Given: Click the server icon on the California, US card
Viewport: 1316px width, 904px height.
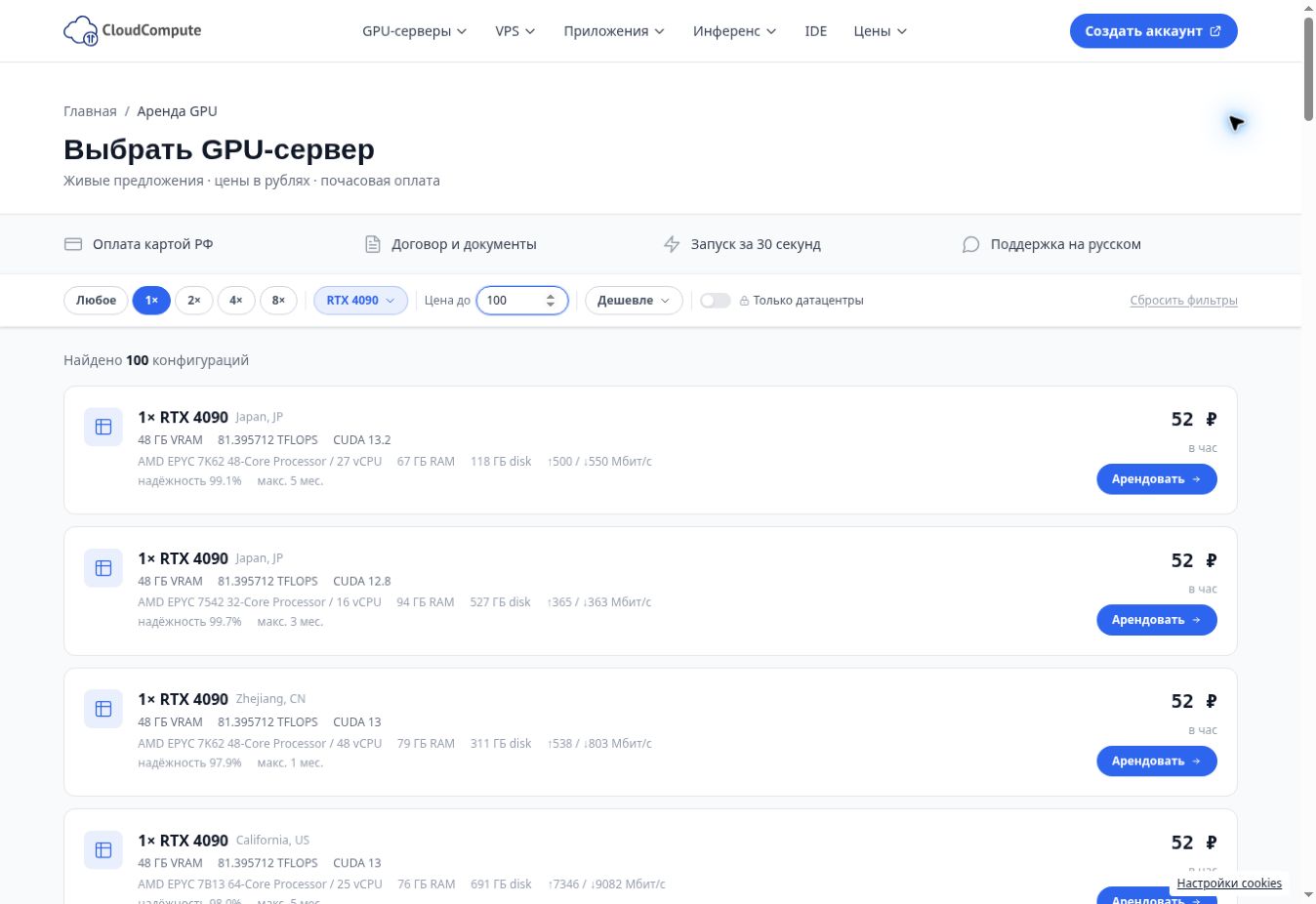Looking at the screenshot, I should (x=103, y=850).
